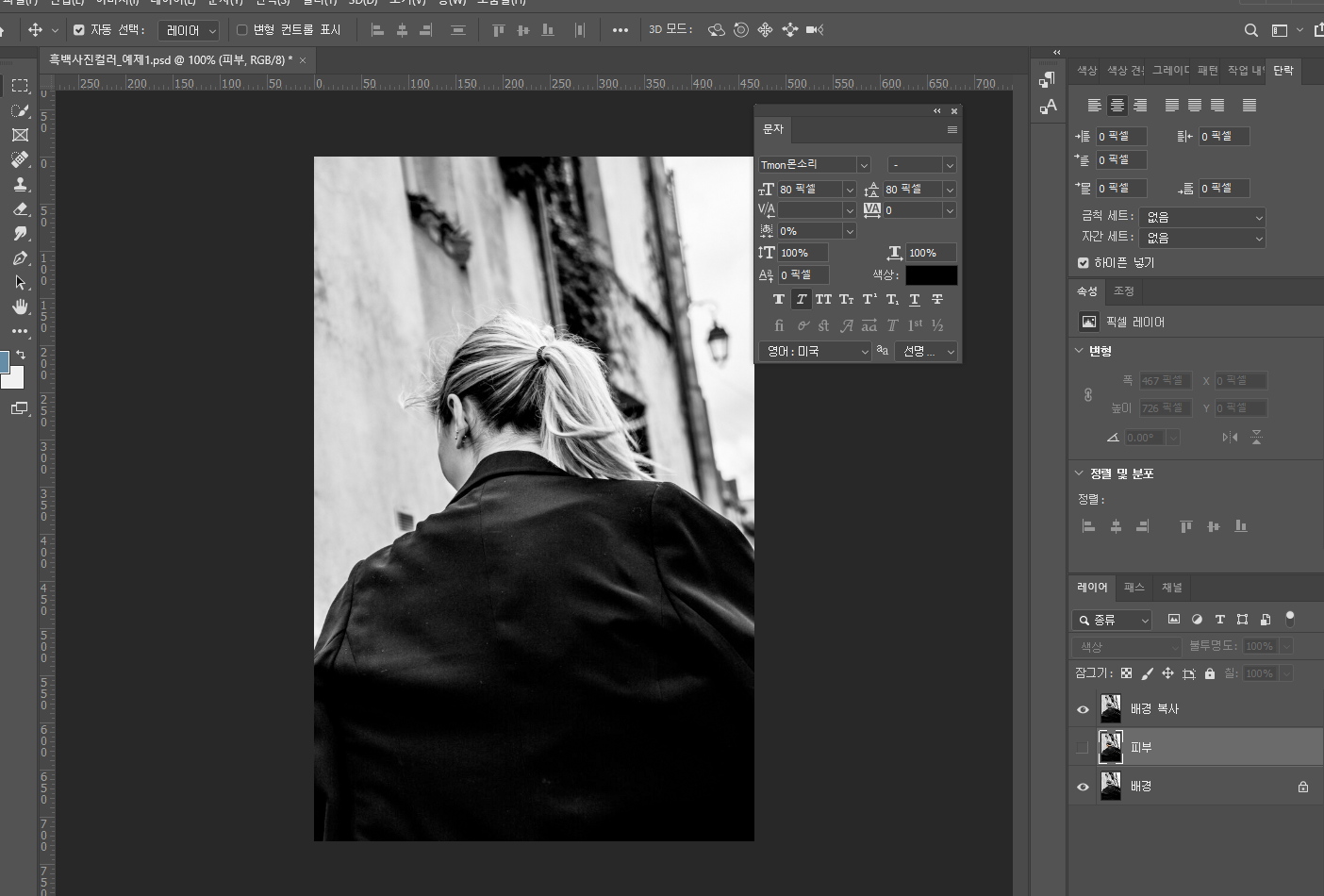This screenshot has width=1324, height=896.
Task: Click the black text color swatch
Action: pos(931,275)
